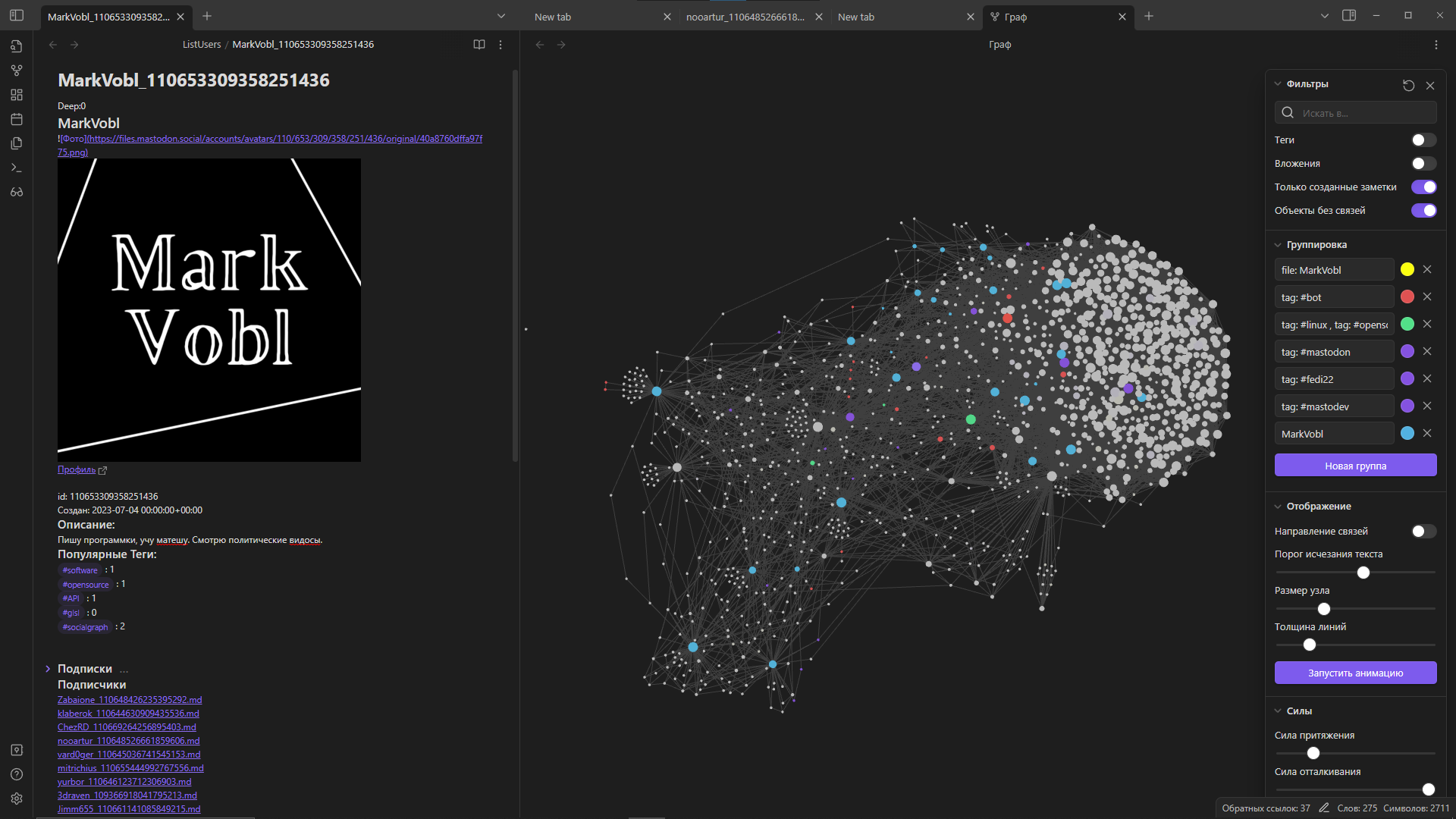Switch the note to reading view icon
This screenshot has width=1456, height=819.
(x=479, y=45)
